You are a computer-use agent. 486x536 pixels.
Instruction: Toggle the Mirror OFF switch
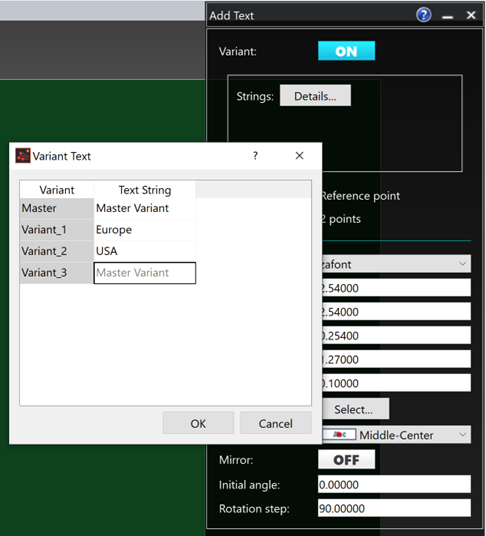point(346,459)
